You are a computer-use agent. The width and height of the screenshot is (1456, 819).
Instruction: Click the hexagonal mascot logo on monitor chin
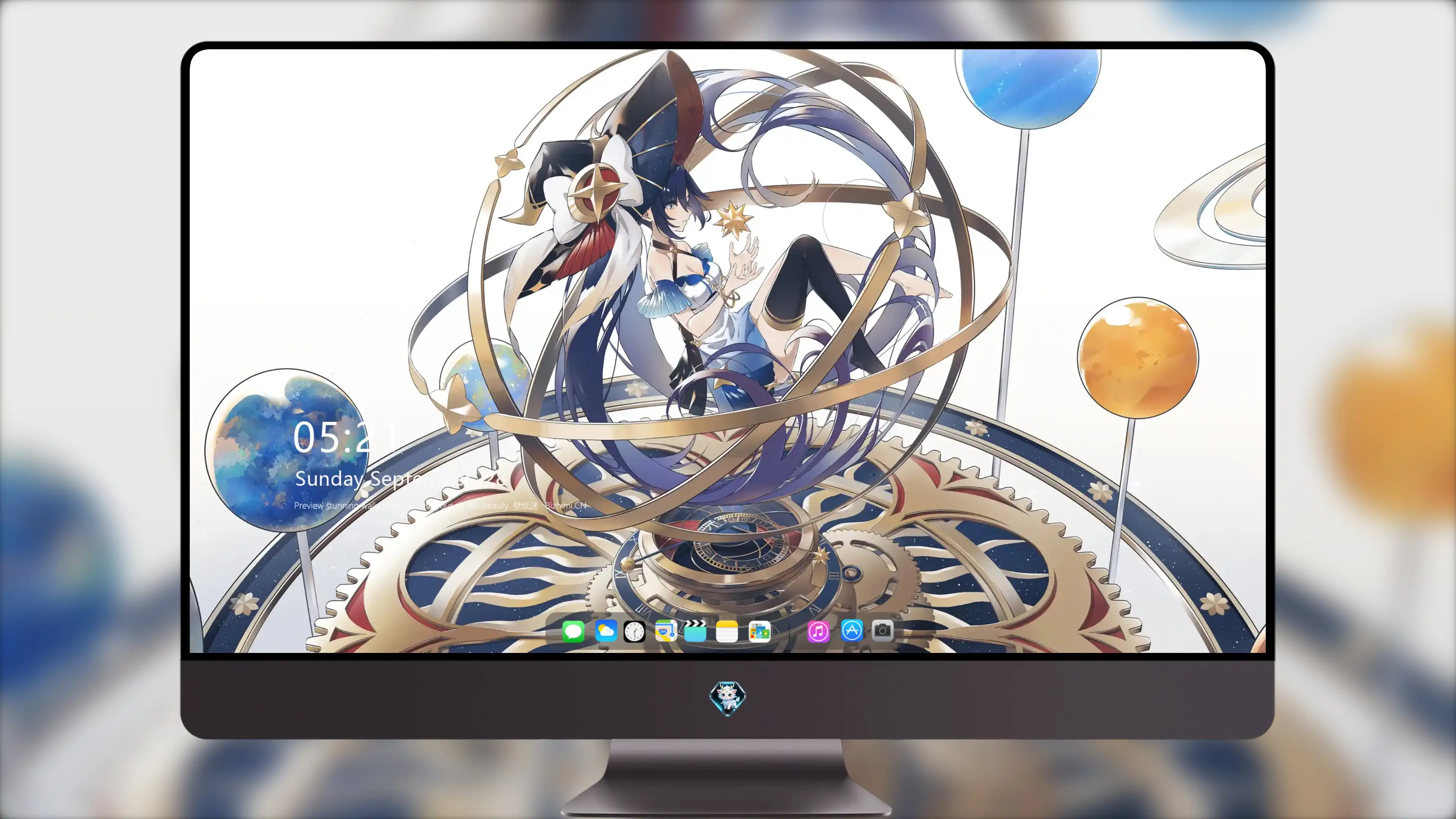click(x=728, y=698)
